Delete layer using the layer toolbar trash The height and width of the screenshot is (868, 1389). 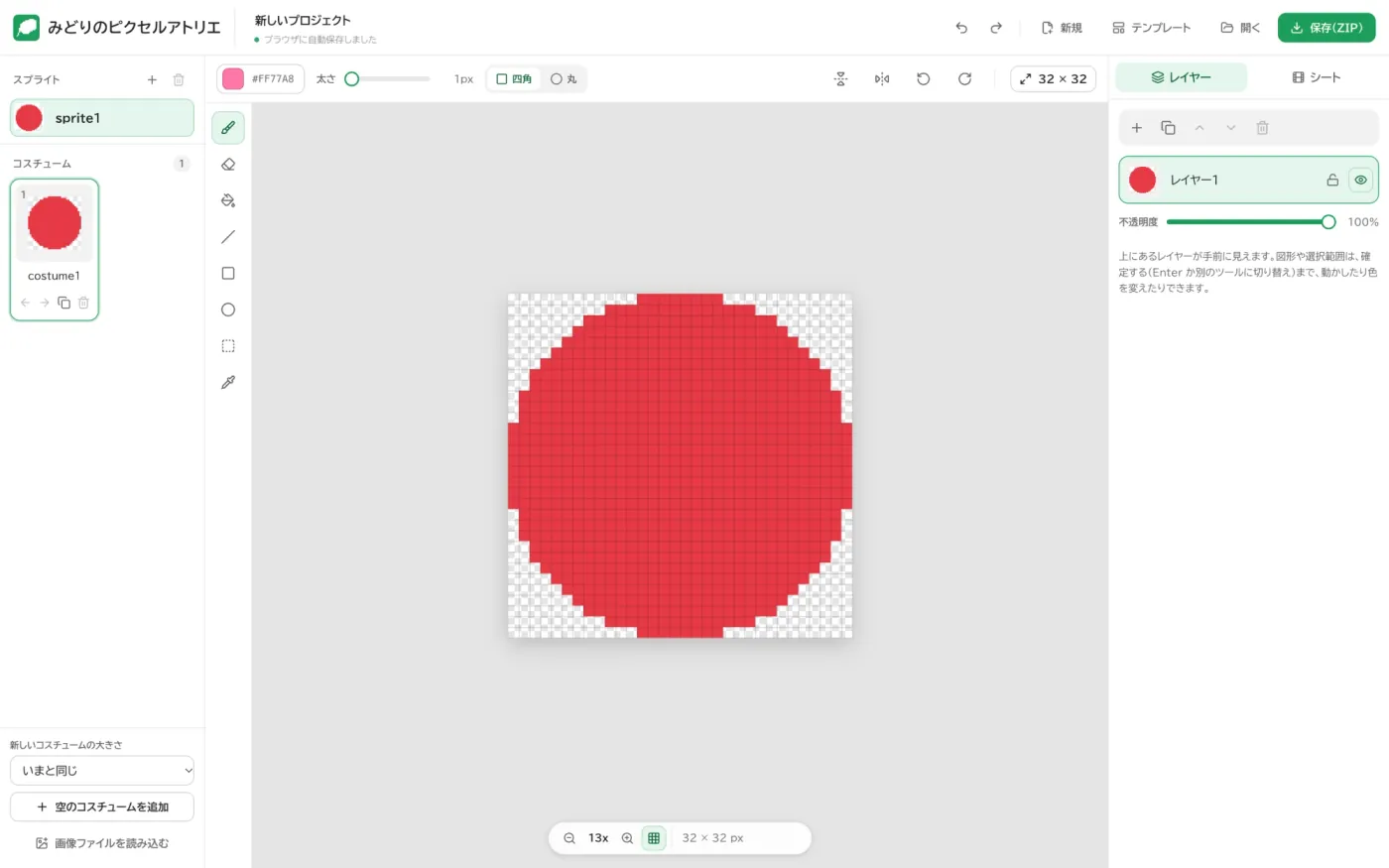1262,128
